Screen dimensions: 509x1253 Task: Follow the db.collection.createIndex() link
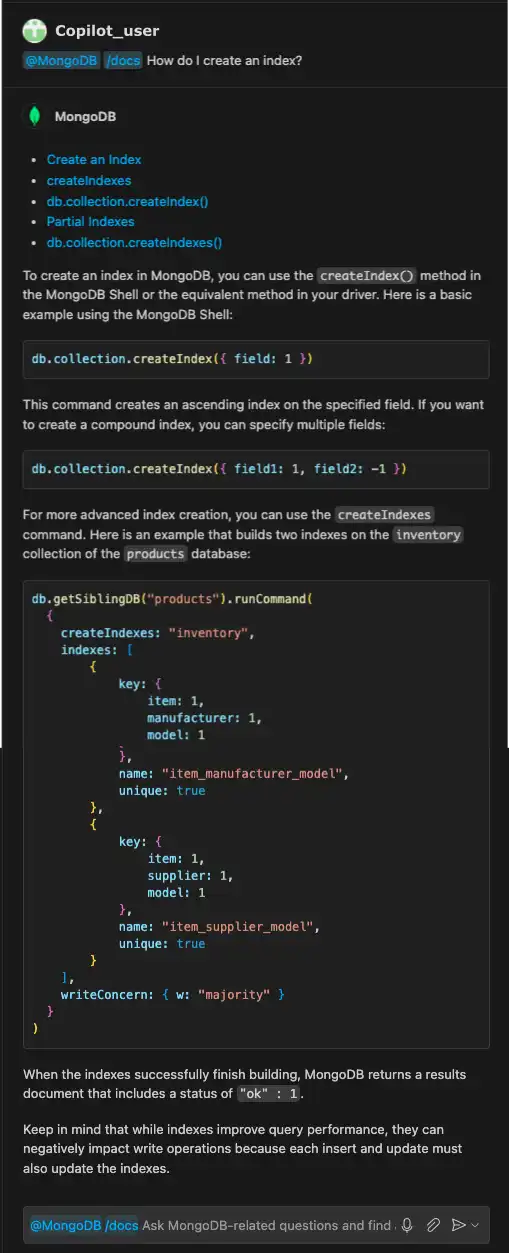click(127, 201)
